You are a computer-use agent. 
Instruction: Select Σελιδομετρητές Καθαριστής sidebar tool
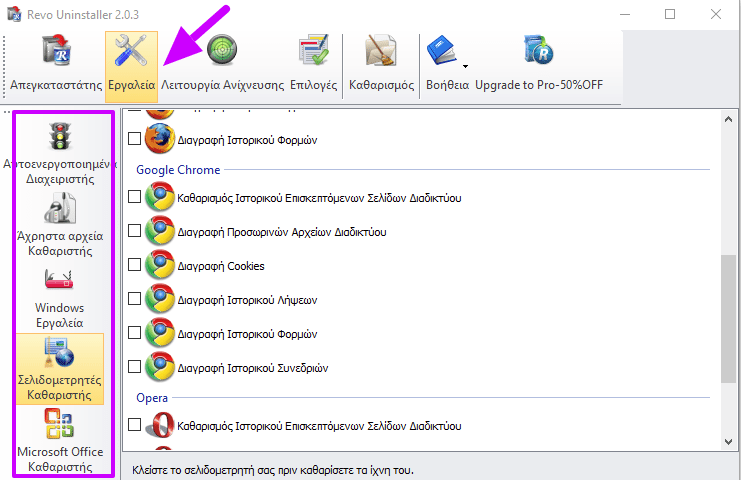(60, 369)
